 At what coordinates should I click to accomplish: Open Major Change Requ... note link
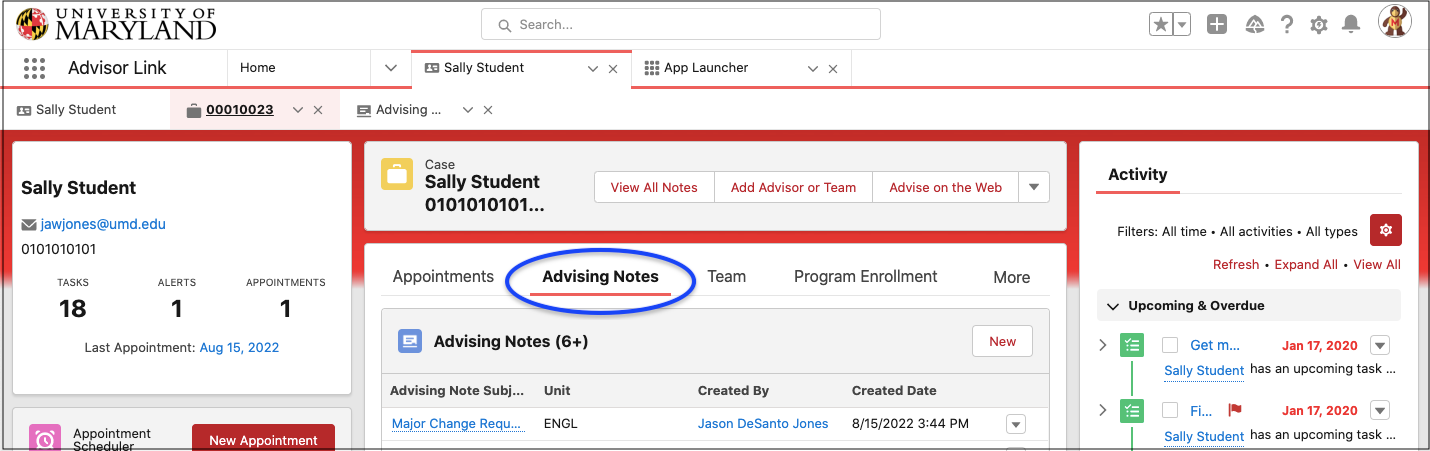tap(458, 424)
